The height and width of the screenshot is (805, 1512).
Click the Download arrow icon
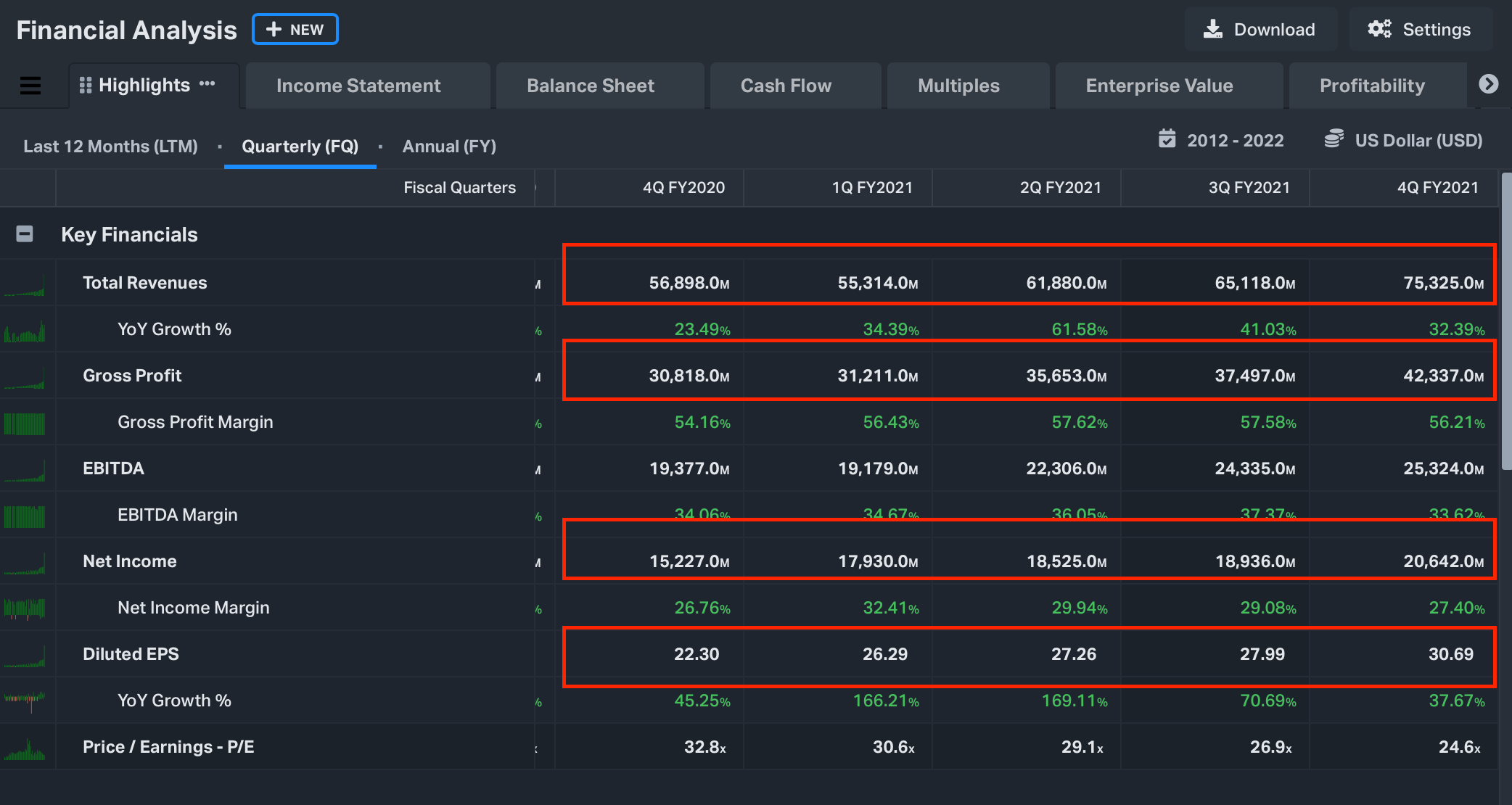(1212, 29)
